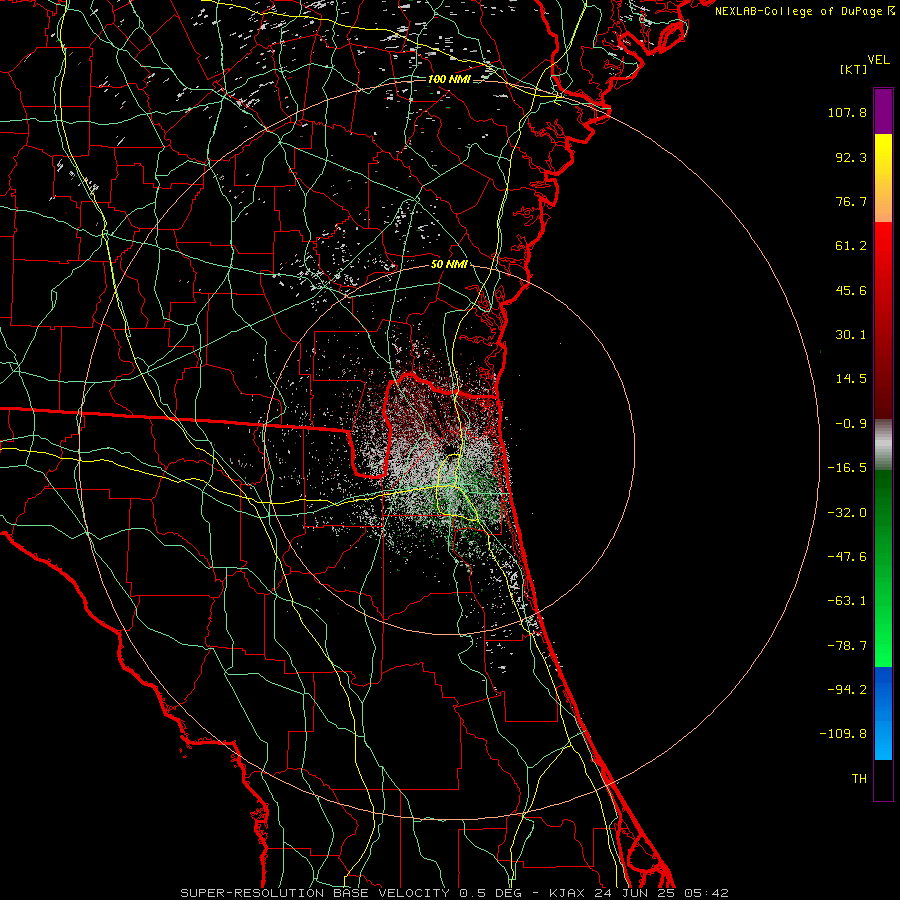Click the TH threshold label
Image resolution: width=900 pixels, height=900 pixels.
[859, 779]
